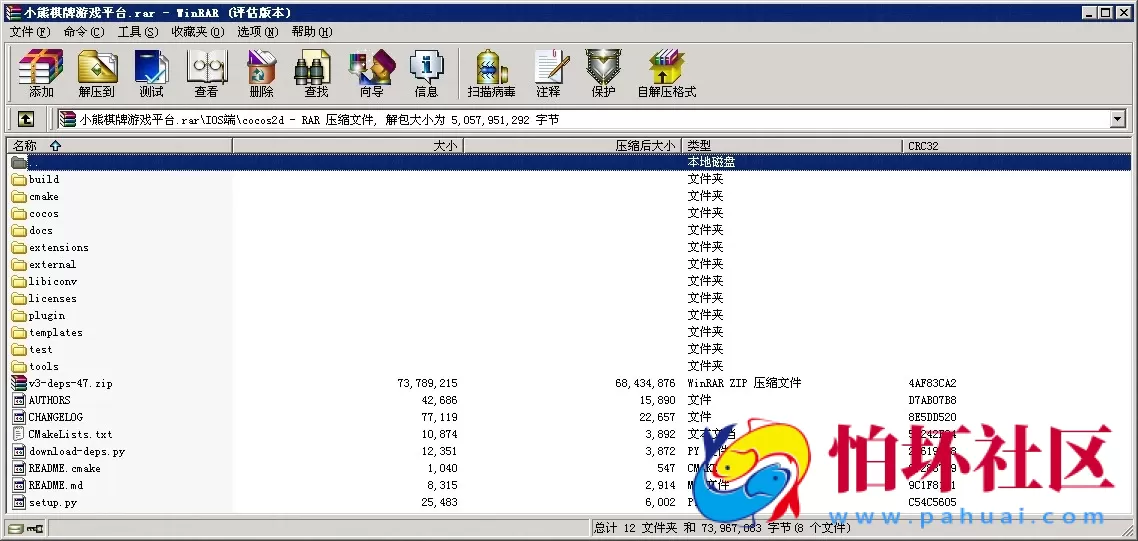This screenshot has width=1138, height=541.
Task: Sort by the CRC32 column header
Action: pyautogui.click(x=1017, y=146)
